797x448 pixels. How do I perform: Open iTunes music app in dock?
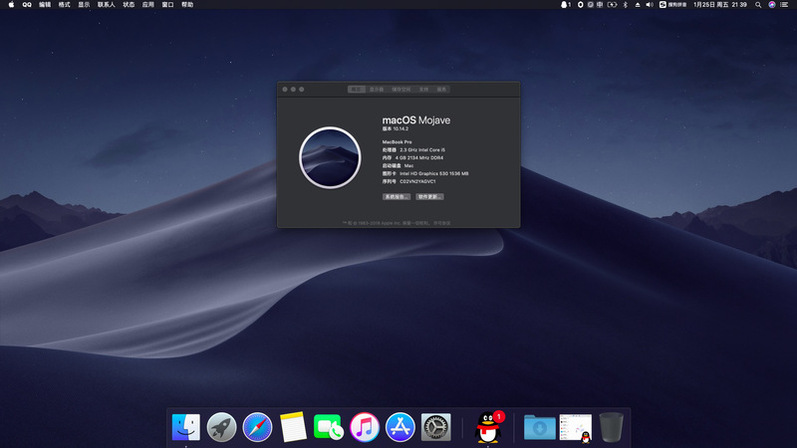[x=364, y=427]
